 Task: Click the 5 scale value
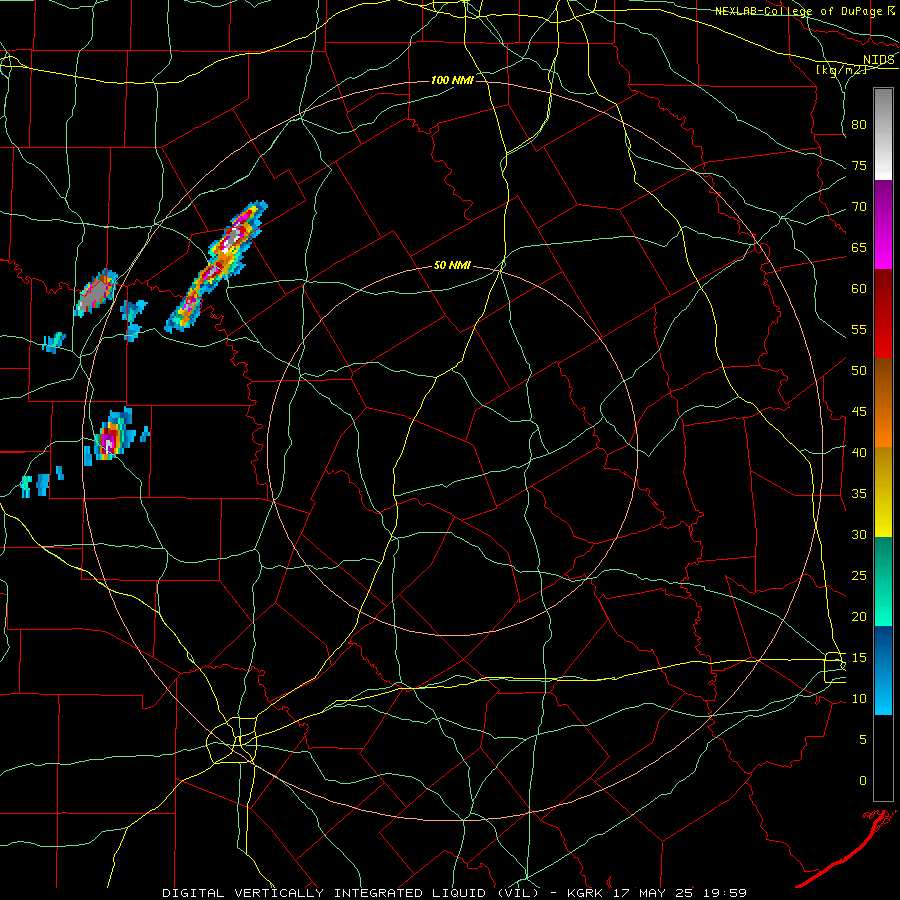[x=863, y=740]
